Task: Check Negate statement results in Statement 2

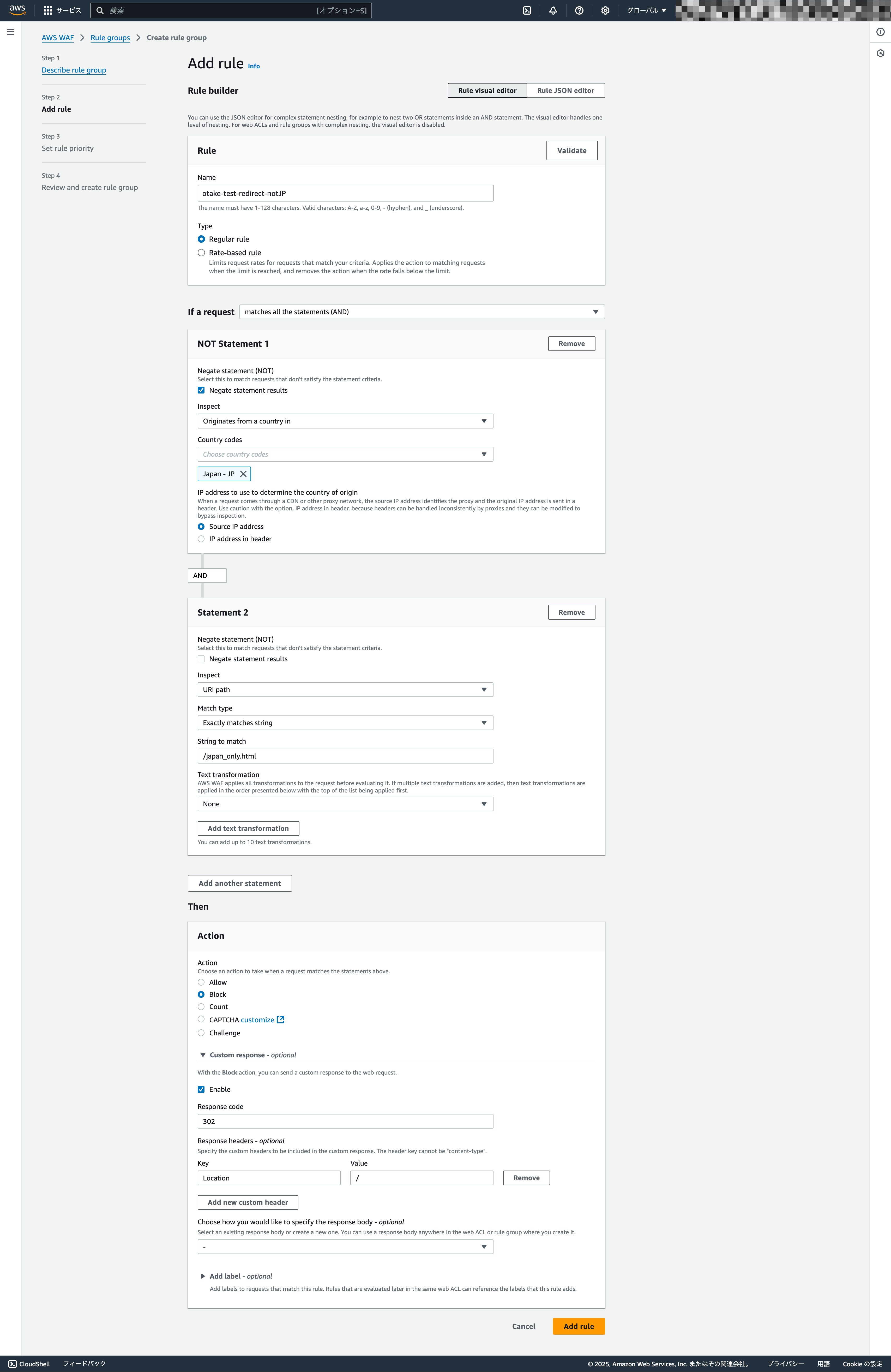Action: [201, 659]
